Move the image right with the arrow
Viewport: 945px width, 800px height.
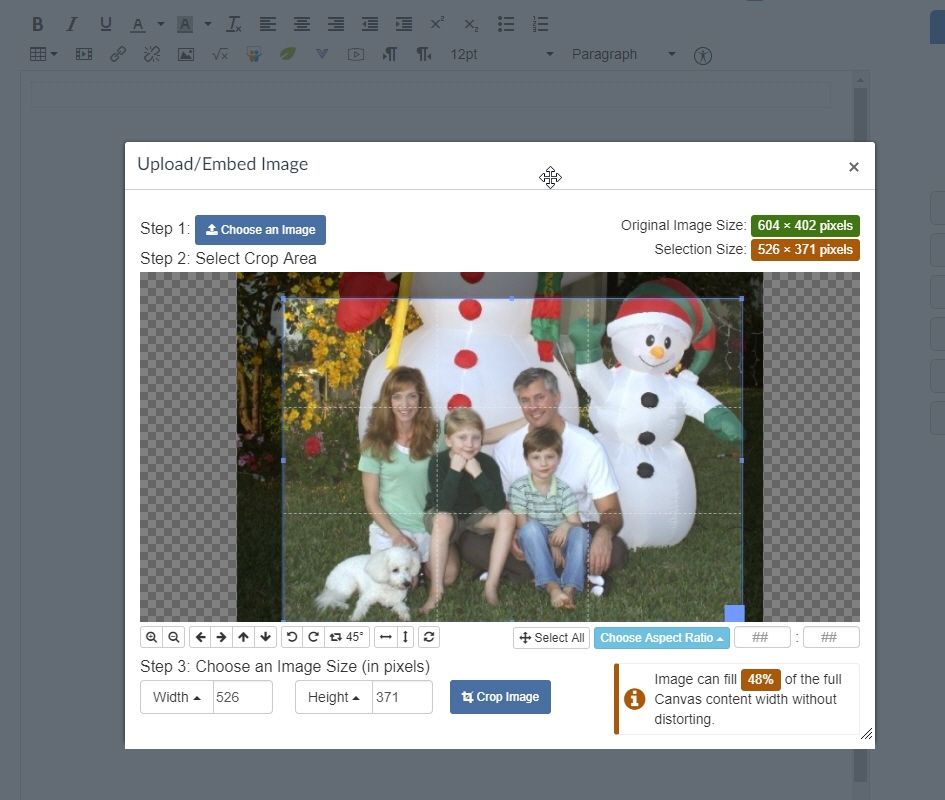click(222, 637)
